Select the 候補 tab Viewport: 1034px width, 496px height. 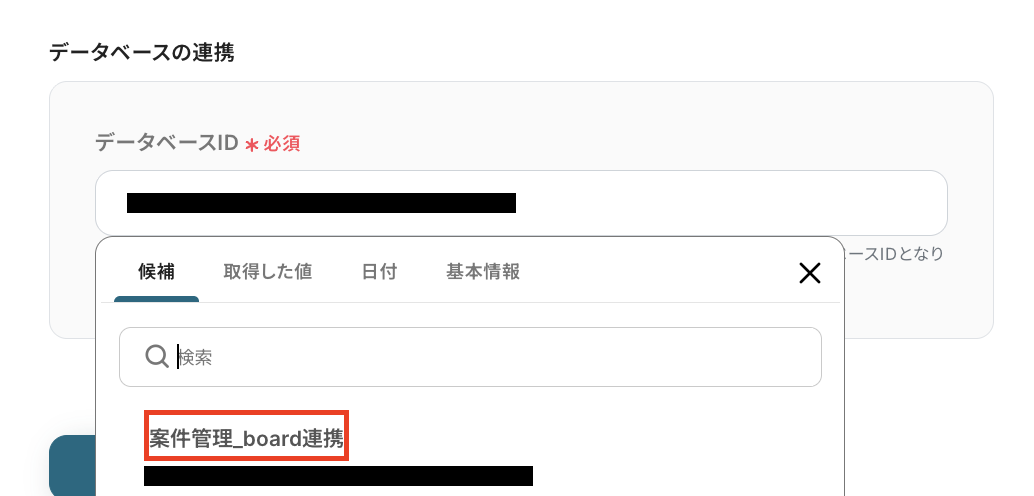point(156,271)
